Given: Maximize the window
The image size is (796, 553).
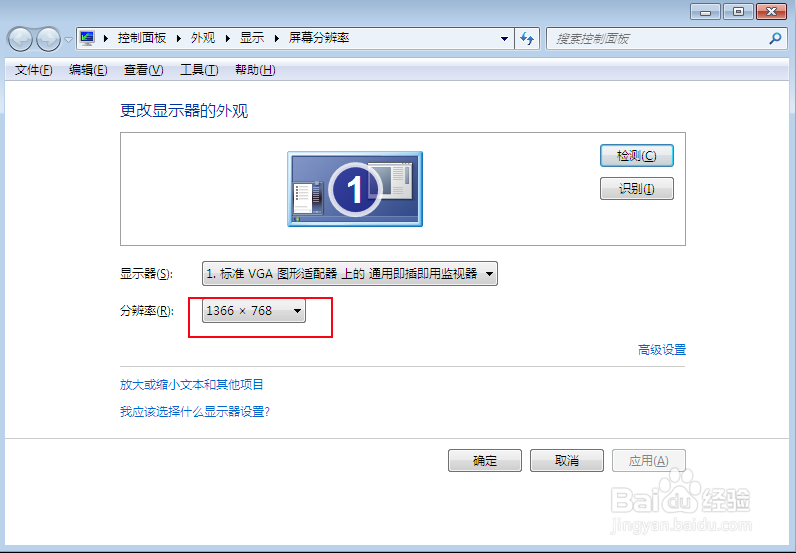Looking at the screenshot, I should (738, 12).
